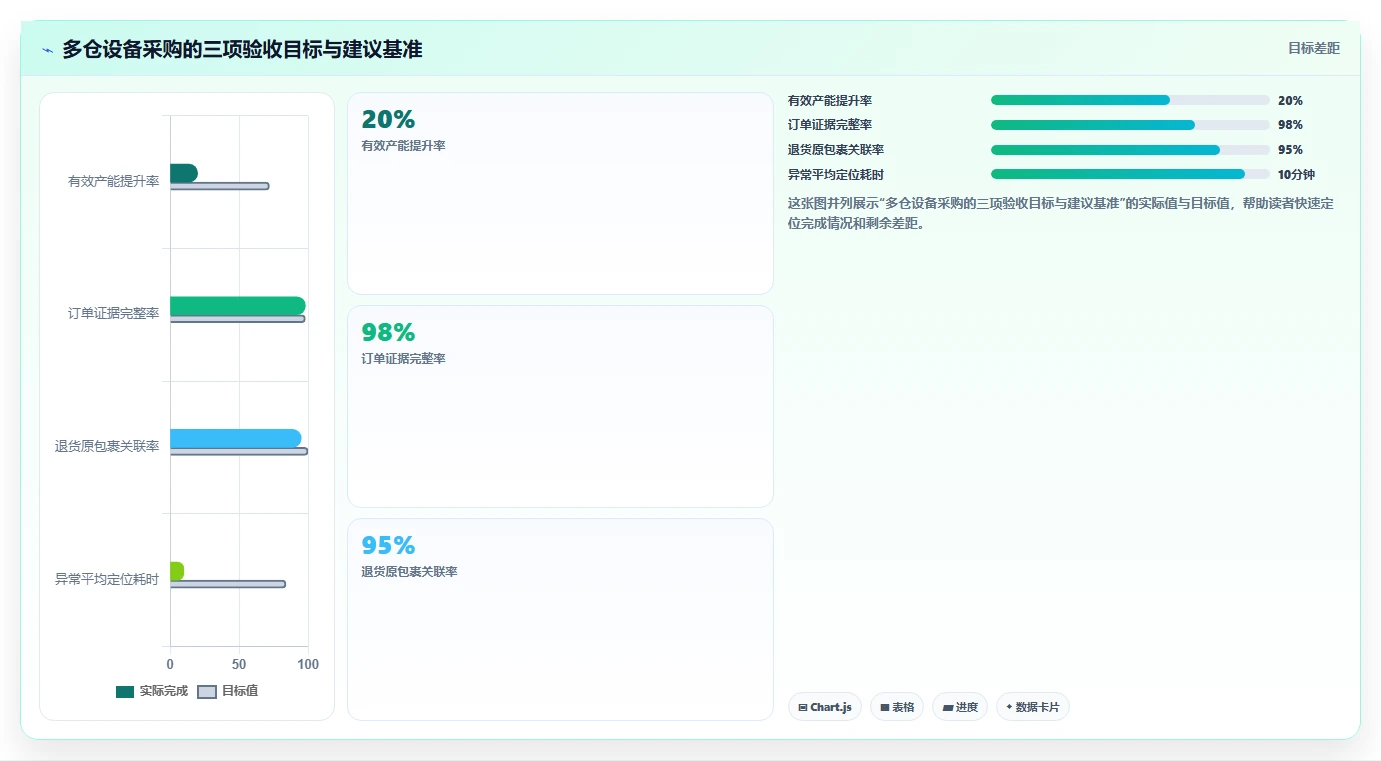
Task: Click the 50 tick on chart x-axis
Action: (x=239, y=664)
